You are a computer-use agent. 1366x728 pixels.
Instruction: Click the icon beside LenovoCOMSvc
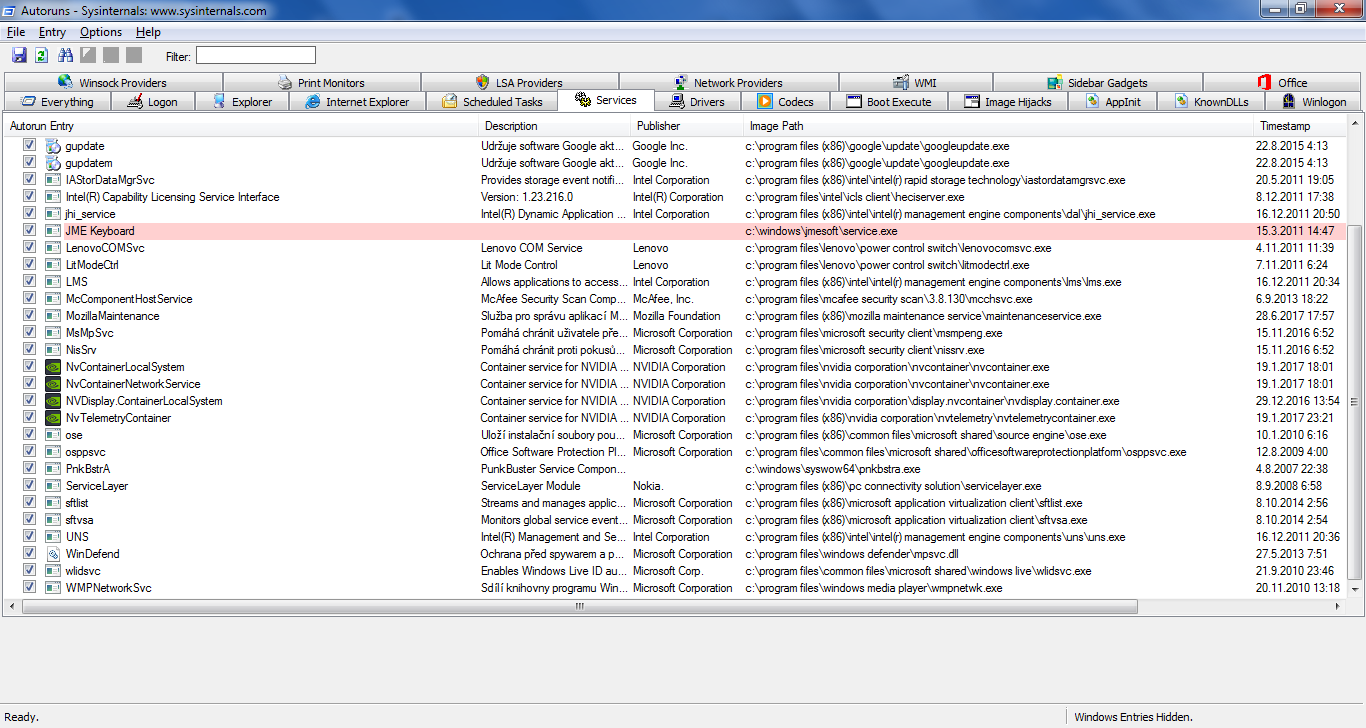click(x=53, y=248)
